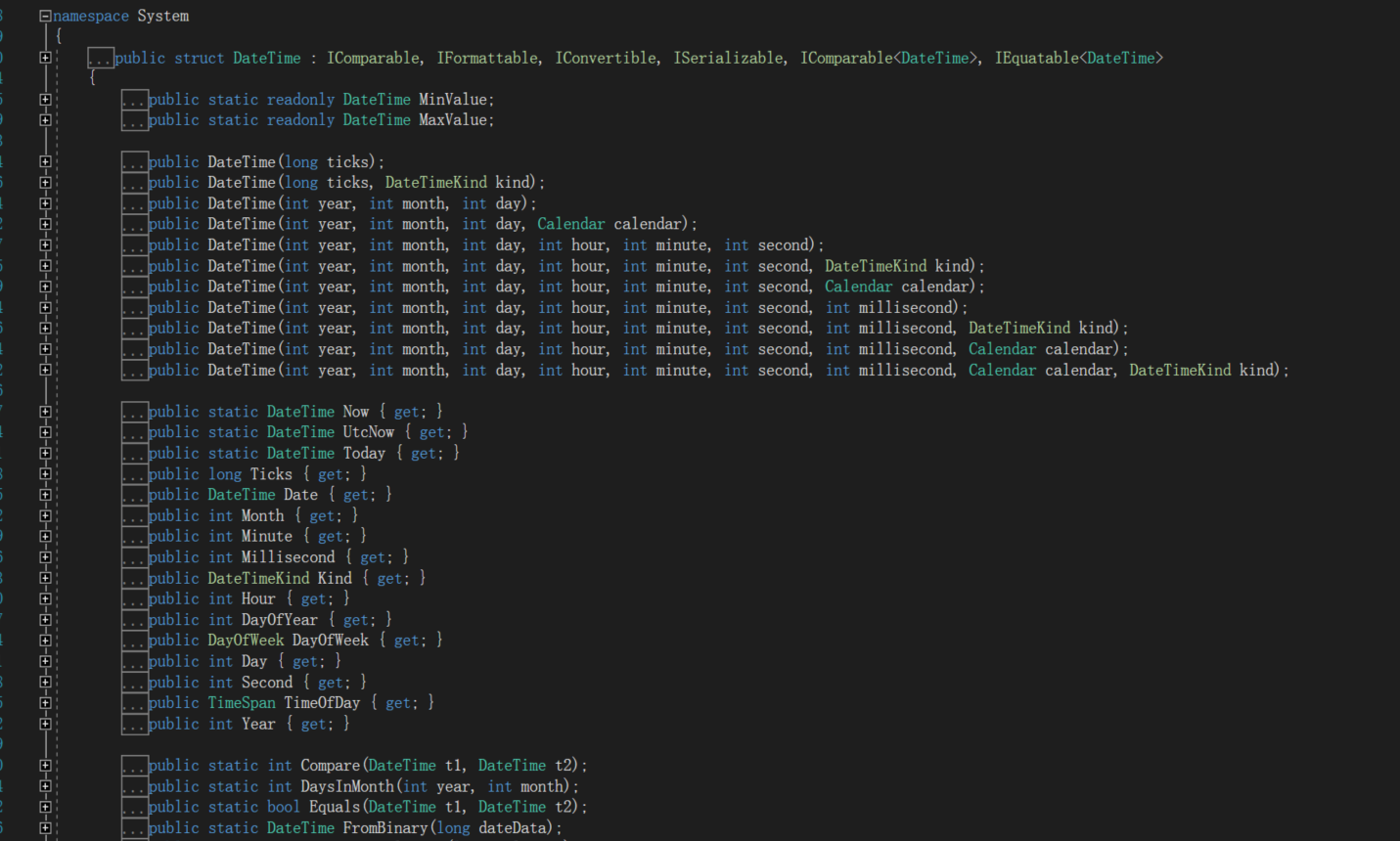The height and width of the screenshot is (841, 1400).
Task: Expand the Now property outline
Action: pos(45,412)
